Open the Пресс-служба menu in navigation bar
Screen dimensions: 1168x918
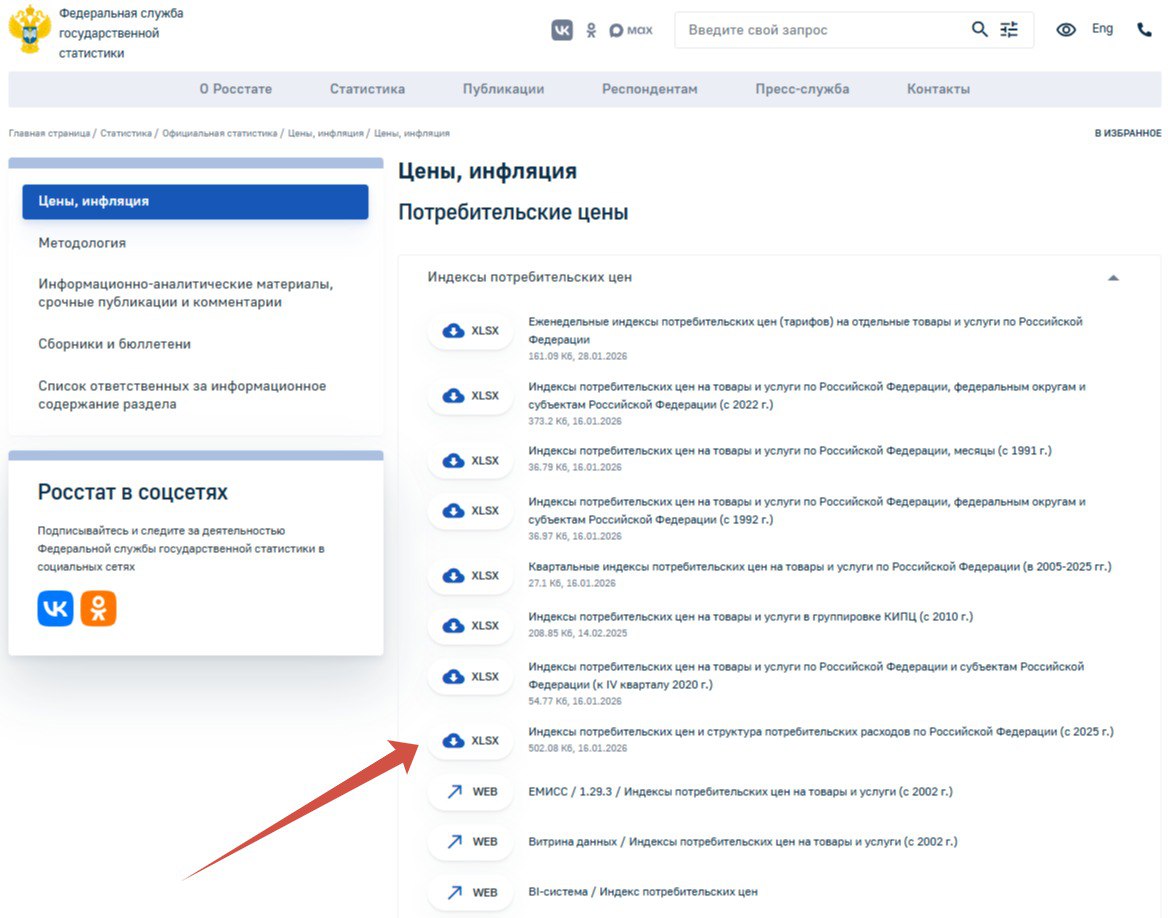coord(802,89)
